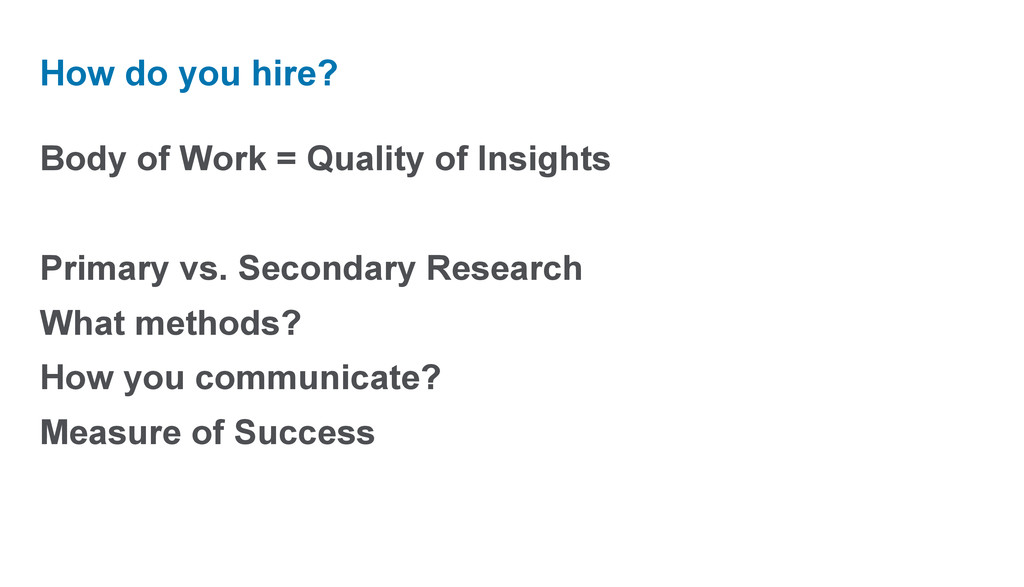Click the equals sign in the Body of Work line
The width and height of the screenshot is (1024, 587).
click(x=286, y=159)
